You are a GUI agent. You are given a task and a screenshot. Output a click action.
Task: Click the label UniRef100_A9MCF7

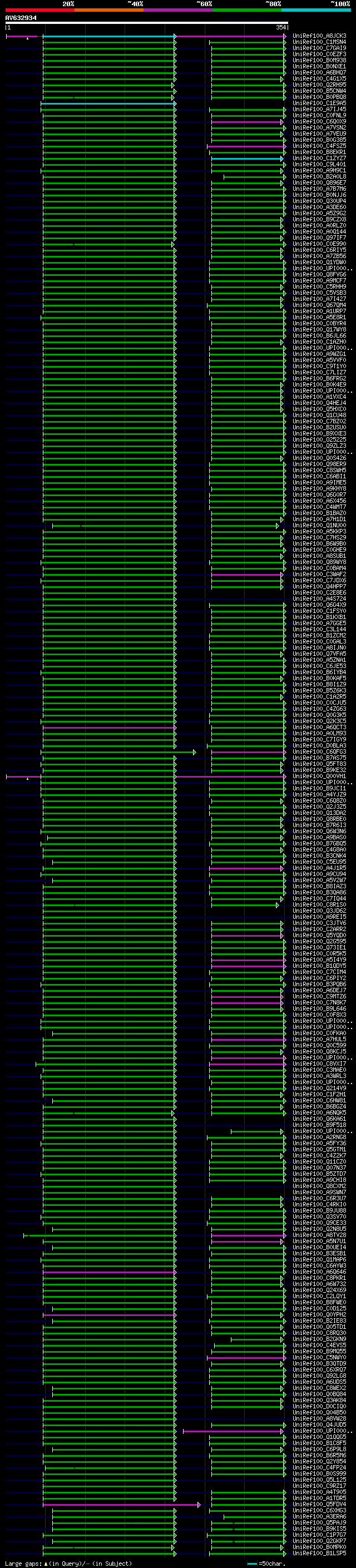(x=319, y=280)
